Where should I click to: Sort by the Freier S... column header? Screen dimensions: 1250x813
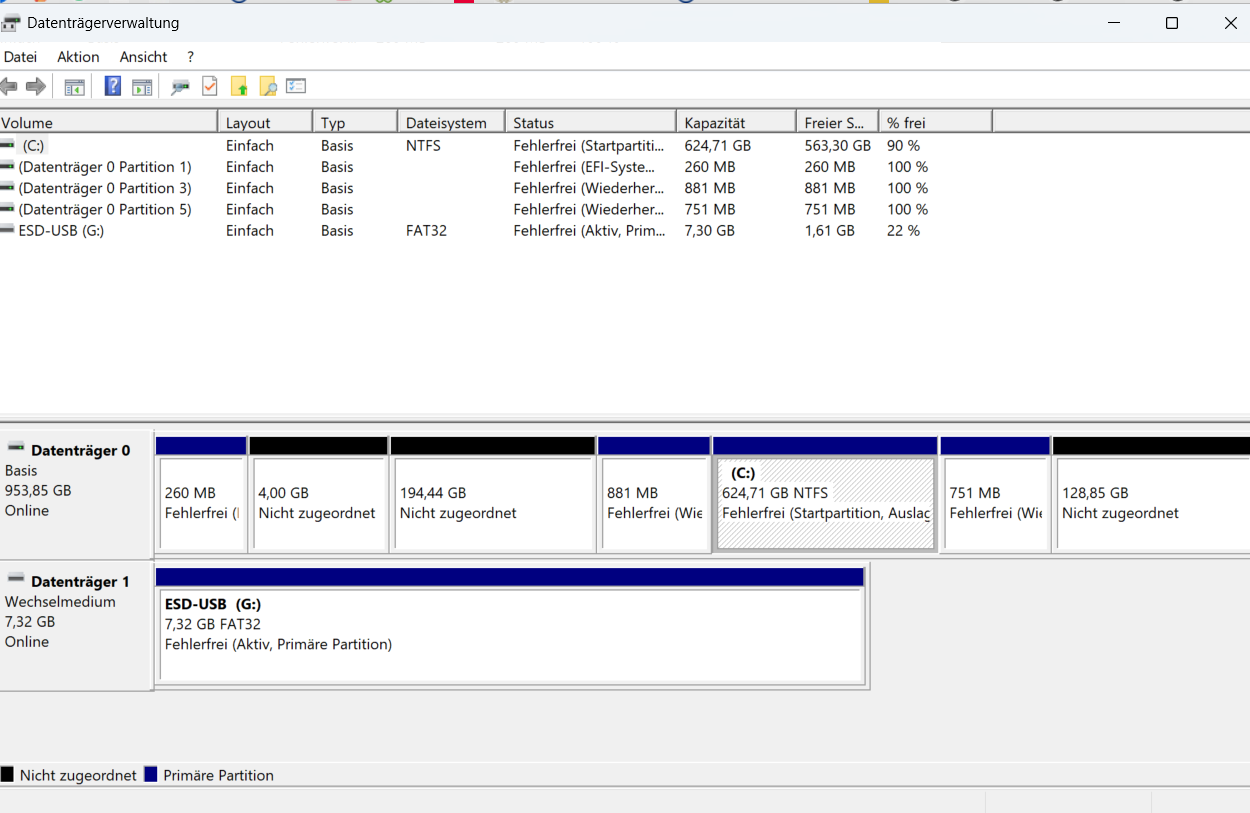coord(837,123)
